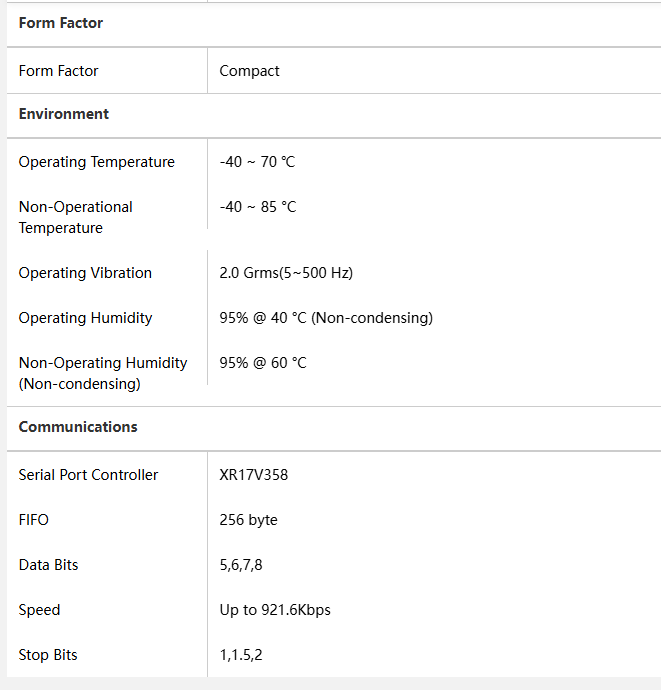The height and width of the screenshot is (690, 661).
Task: Click the Operating Humidity label
Action: click(85, 318)
